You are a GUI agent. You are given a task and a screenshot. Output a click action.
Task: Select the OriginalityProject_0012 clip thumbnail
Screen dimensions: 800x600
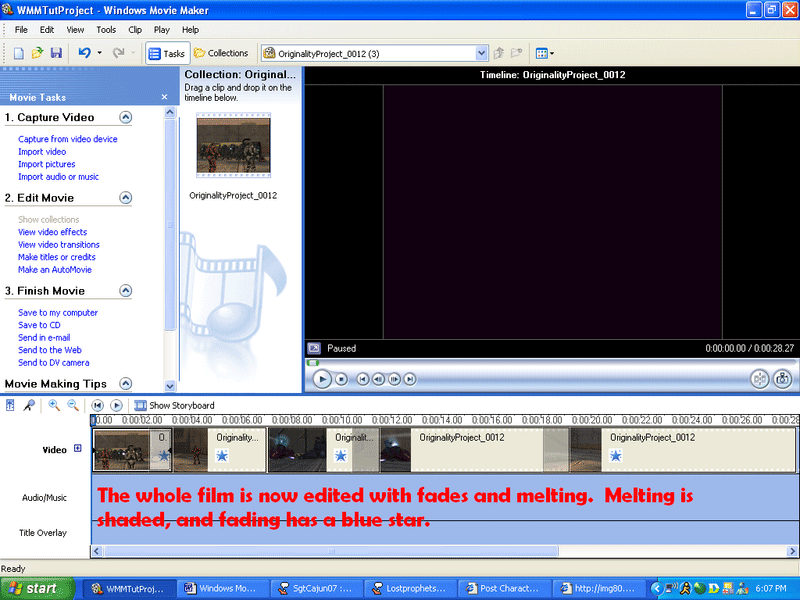(x=233, y=146)
